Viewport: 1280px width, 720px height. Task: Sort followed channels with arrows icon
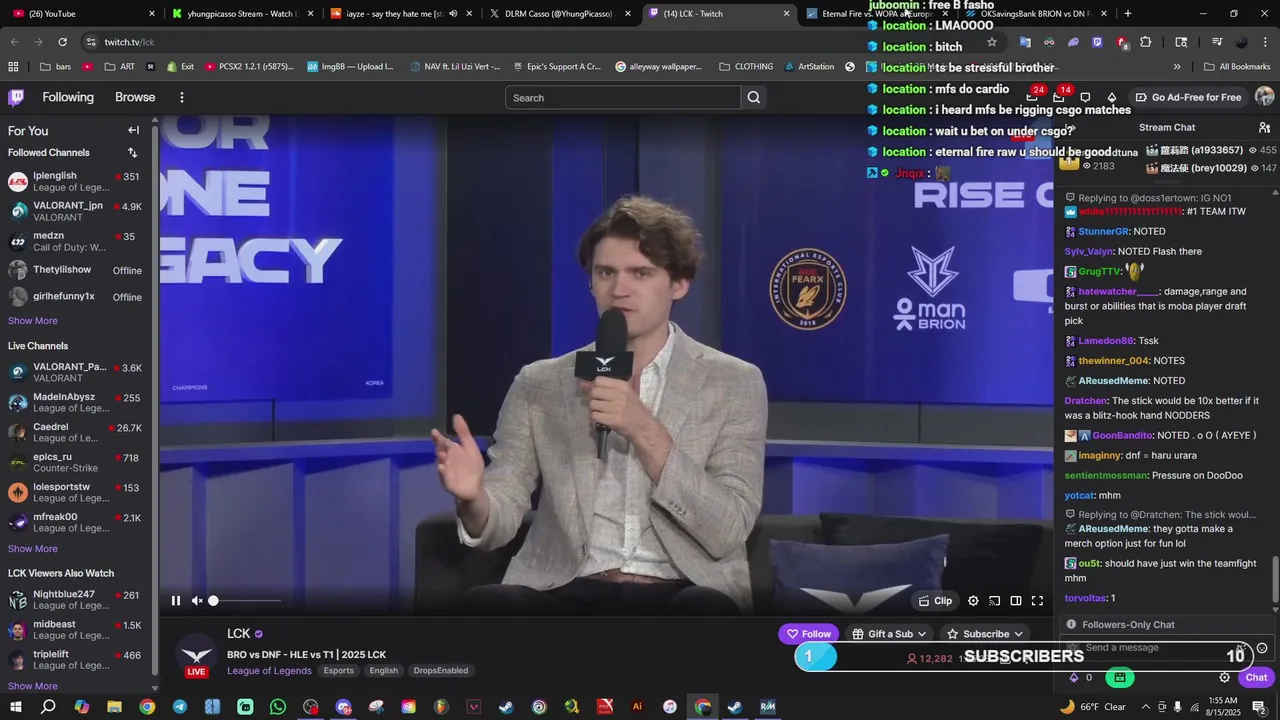[x=132, y=153]
